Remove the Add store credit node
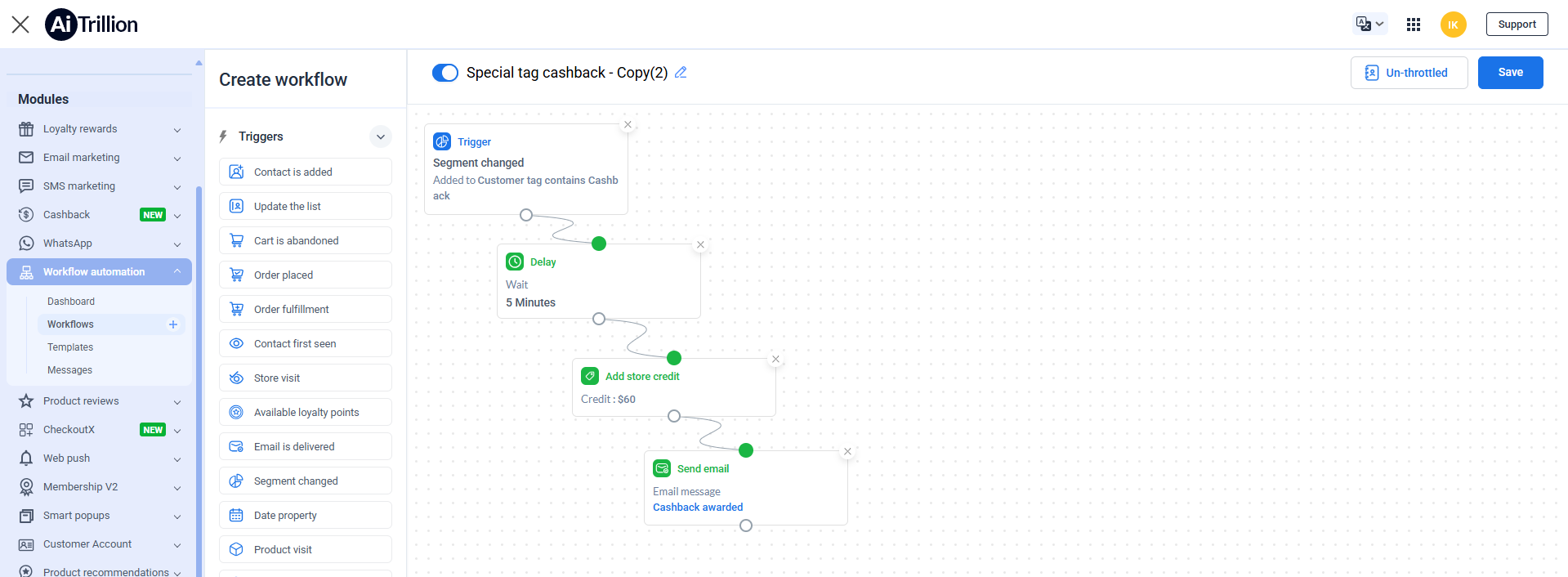The height and width of the screenshot is (577, 1568). [x=775, y=359]
